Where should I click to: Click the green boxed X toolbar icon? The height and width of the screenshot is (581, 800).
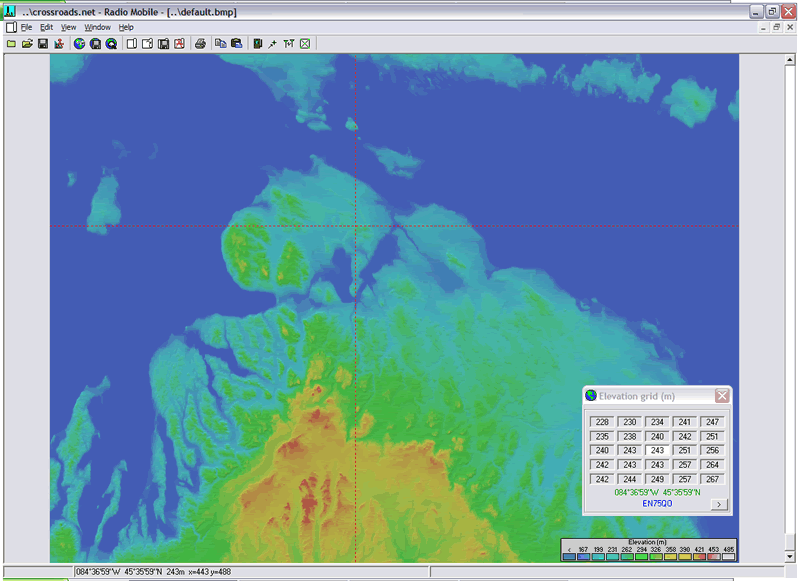(305, 44)
